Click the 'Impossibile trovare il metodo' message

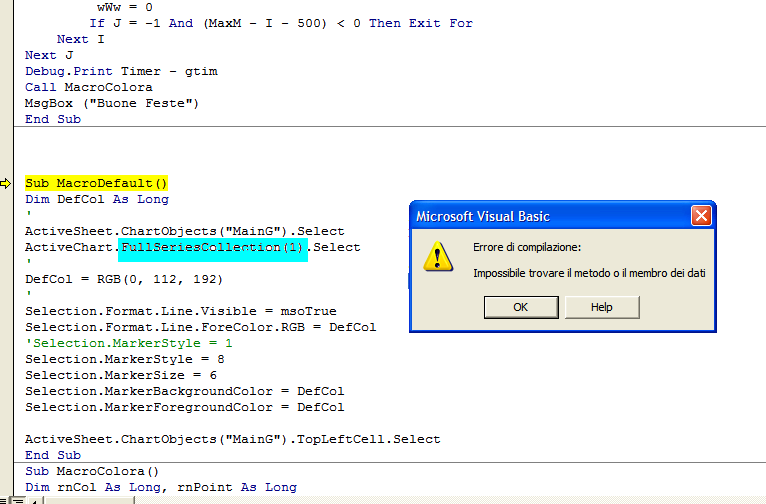(x=589, y=273)
